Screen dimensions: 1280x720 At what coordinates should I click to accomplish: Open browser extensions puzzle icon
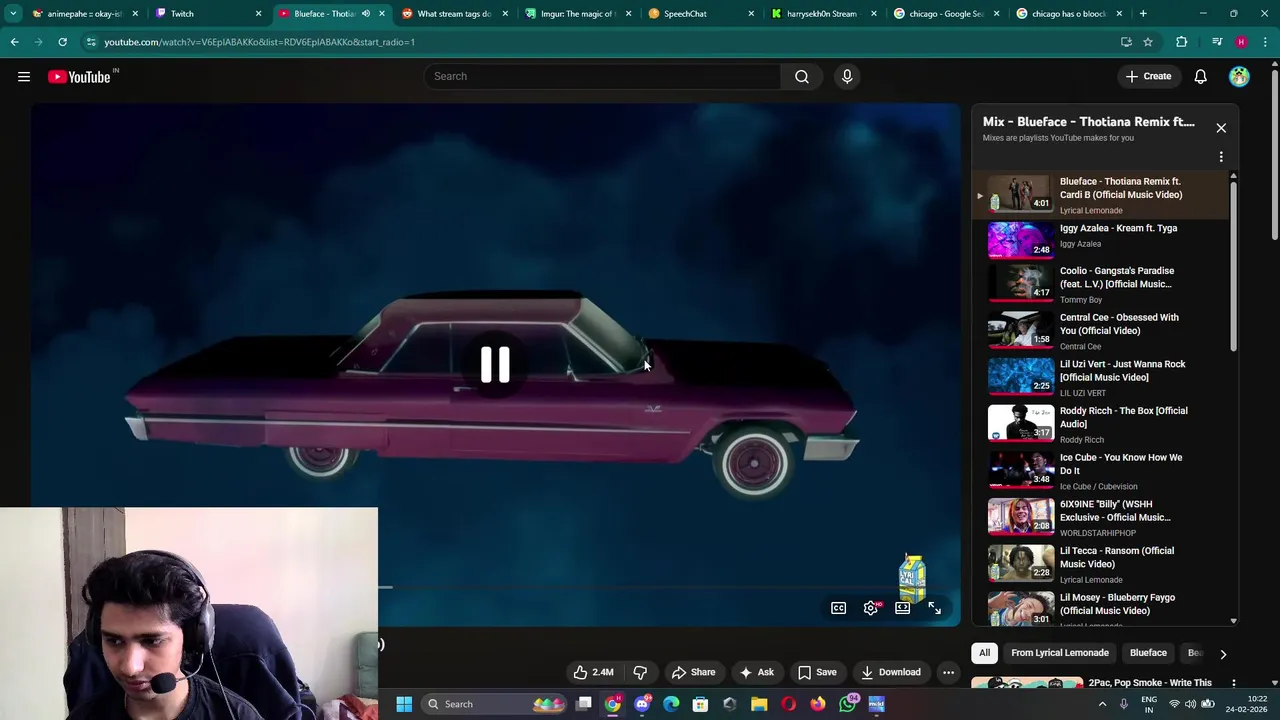pyautogui.click(x=1182, y=42)
